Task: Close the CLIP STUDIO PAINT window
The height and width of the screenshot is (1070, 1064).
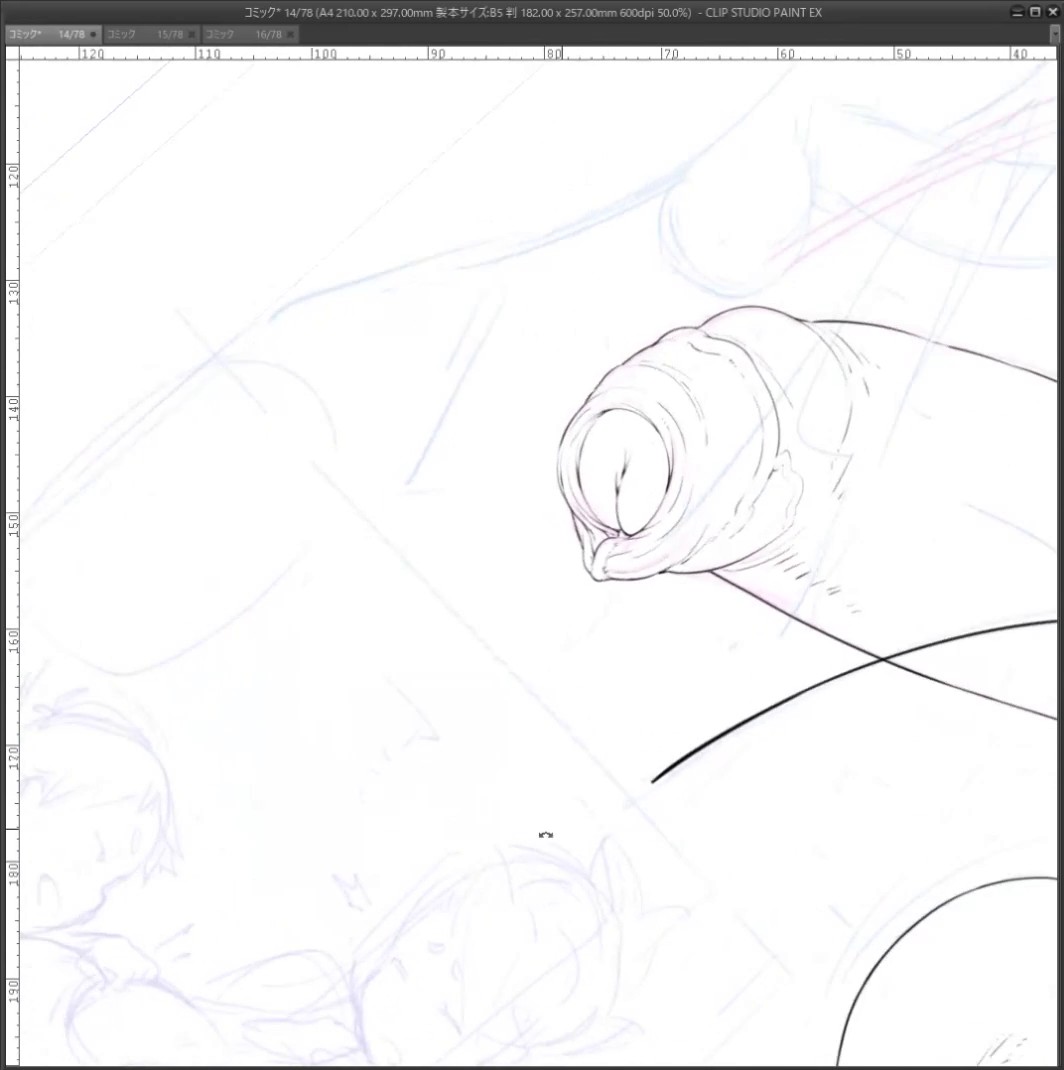Action: (x=1052, y=12)
